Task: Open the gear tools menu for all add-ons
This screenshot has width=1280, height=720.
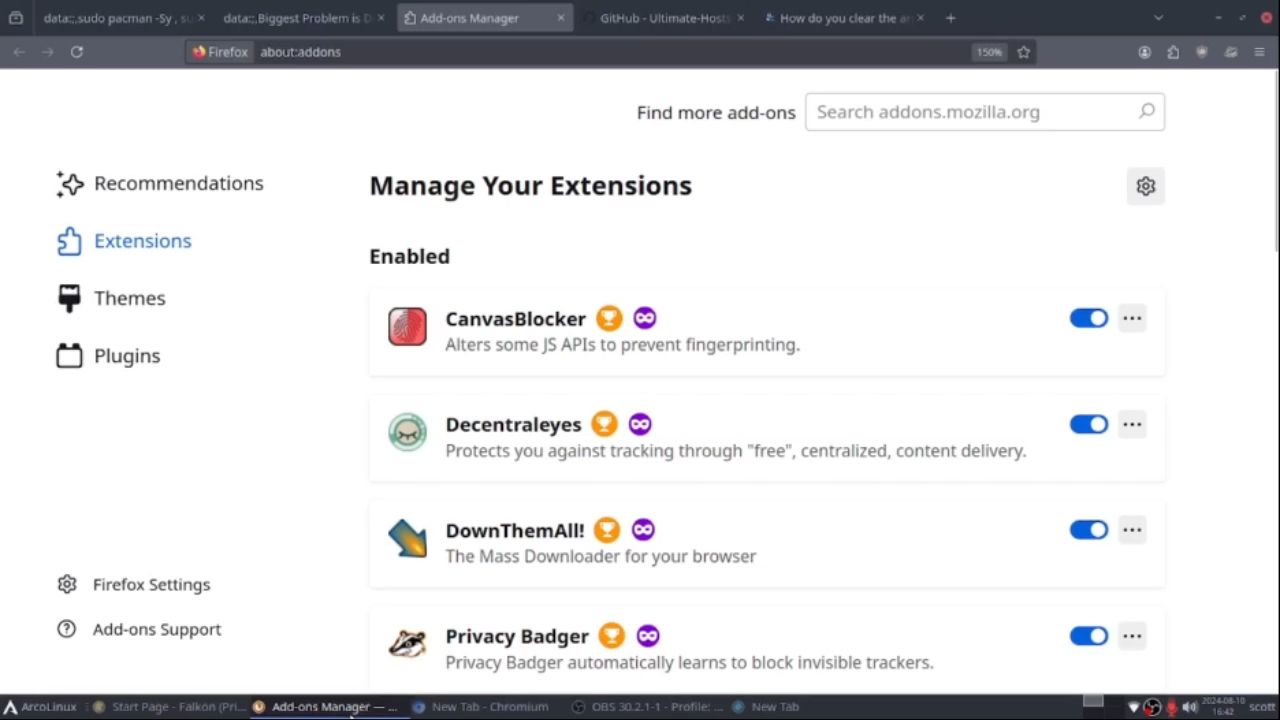Action: pyautogui.click(x=1146, y=186)
